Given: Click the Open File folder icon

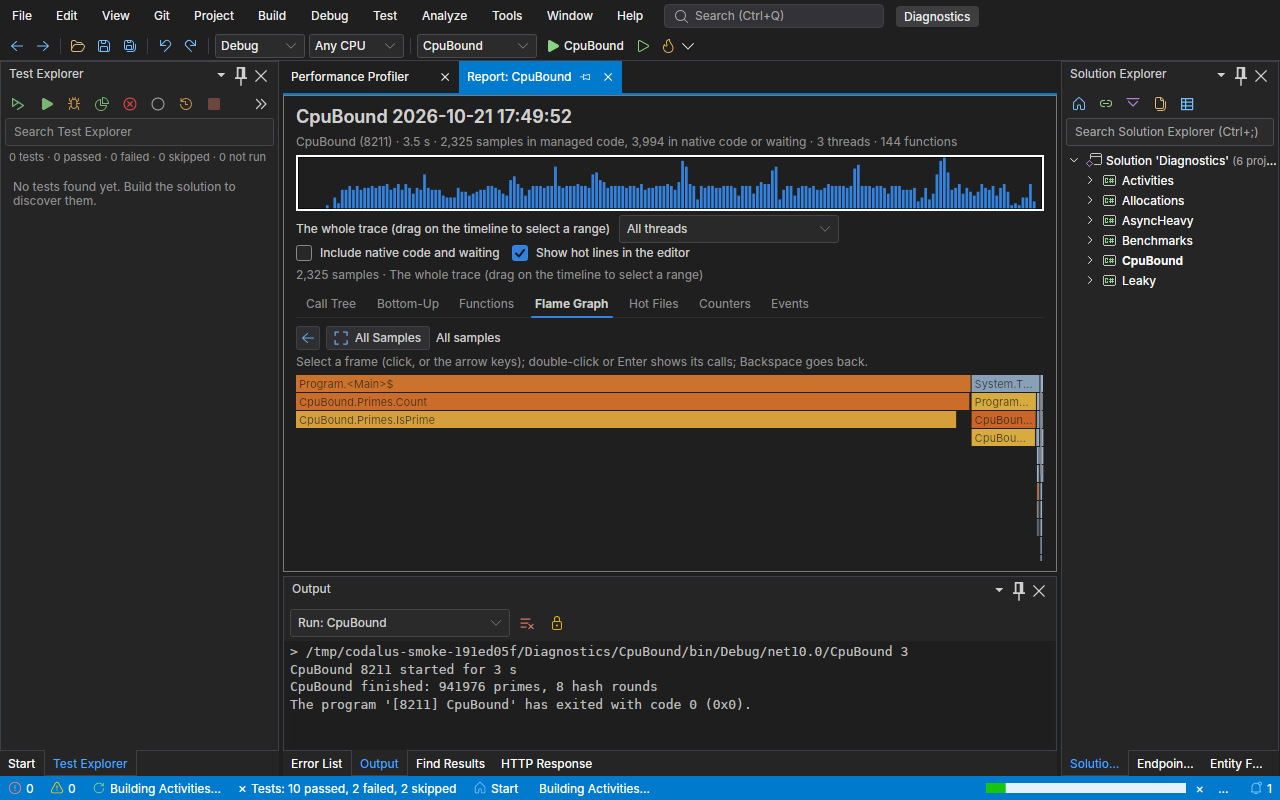Looking at the screenshot, I should click(x=78, y=46).
